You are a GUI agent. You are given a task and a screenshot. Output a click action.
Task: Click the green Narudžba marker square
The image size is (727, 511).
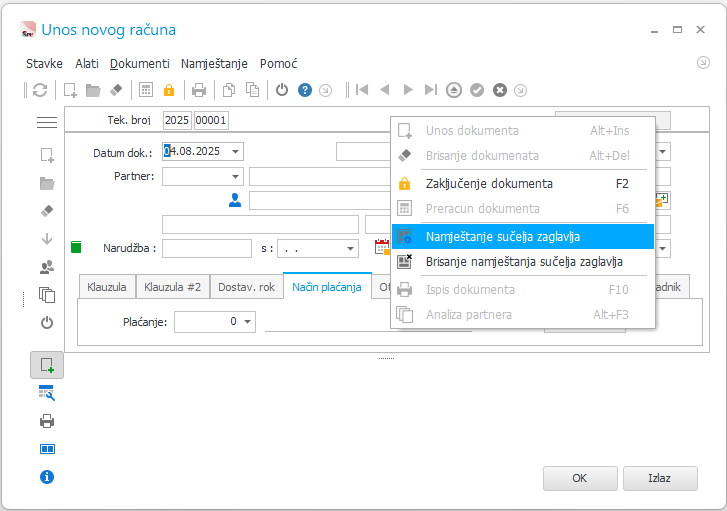(76, 247)
